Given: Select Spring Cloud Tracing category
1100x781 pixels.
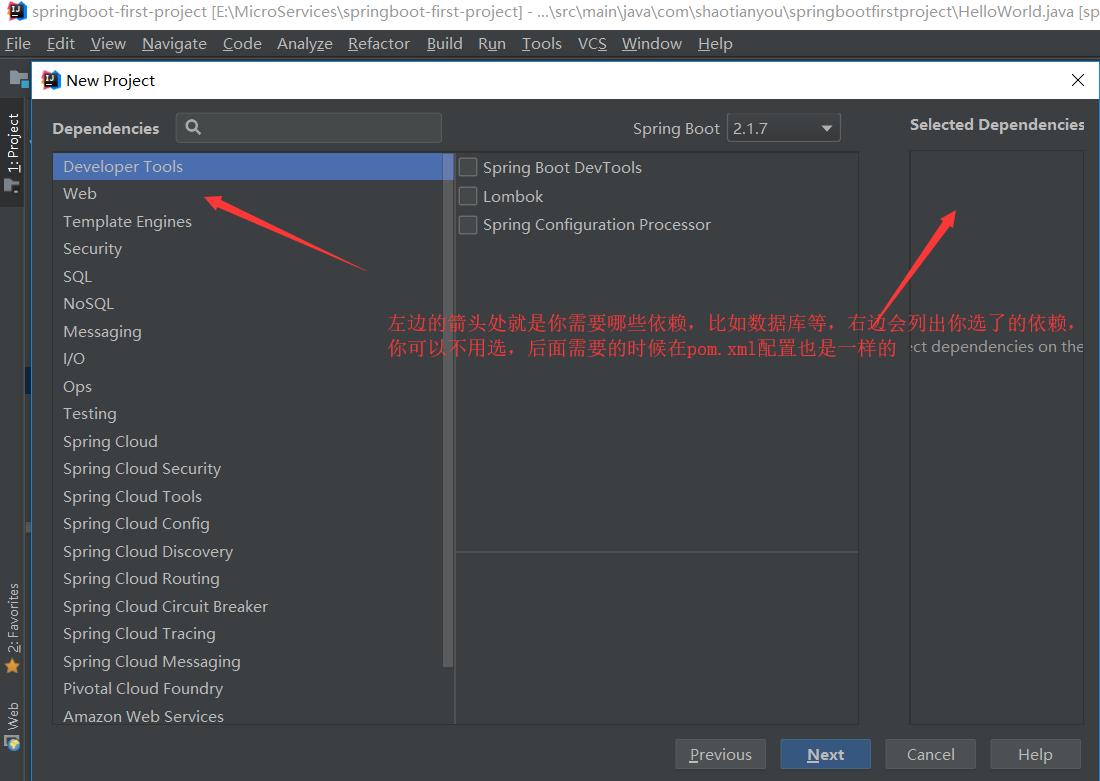Looking at the screenshot, I should point(248,634).
